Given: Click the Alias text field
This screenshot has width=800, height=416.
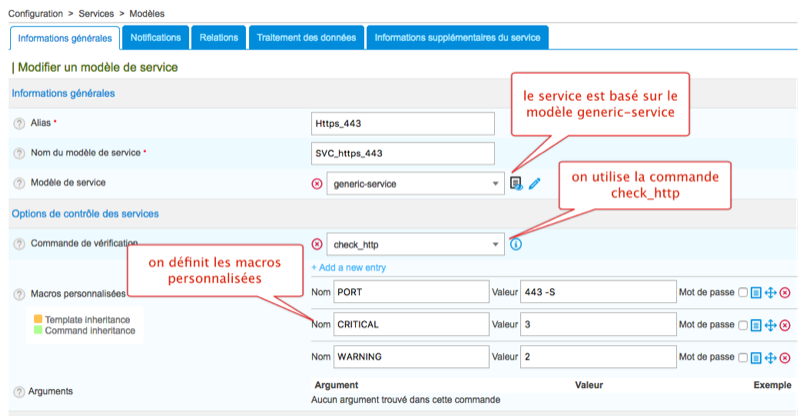Looking at the screenshot, I should point(403,123).
